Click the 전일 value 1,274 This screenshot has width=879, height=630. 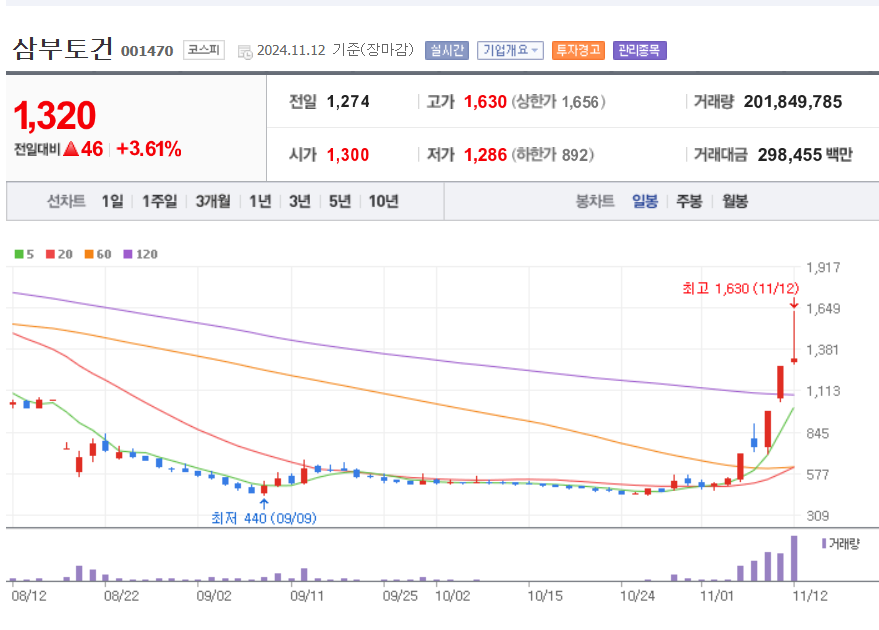point(348,101)
